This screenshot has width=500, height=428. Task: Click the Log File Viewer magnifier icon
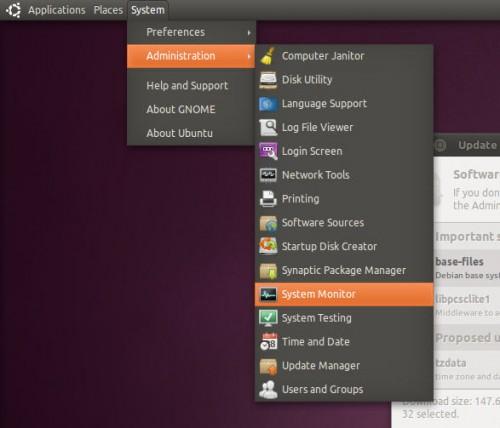coord(268,127)
